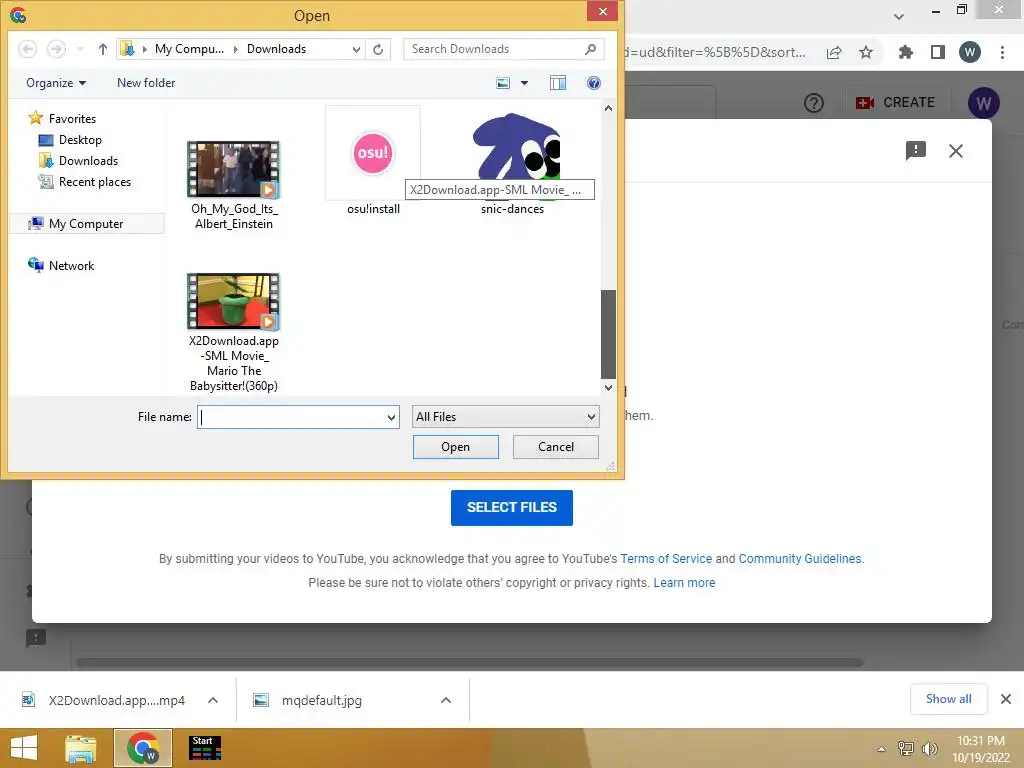Open Chrome tab search chevron
This screenshot has height=768, width=1024.
point(899,17)
